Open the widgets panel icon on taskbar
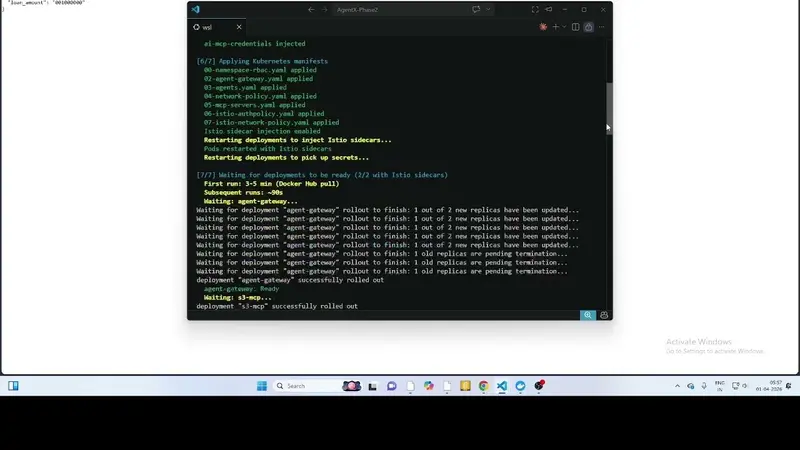Viewport: 800px width, 450px height. coord(13,386)
